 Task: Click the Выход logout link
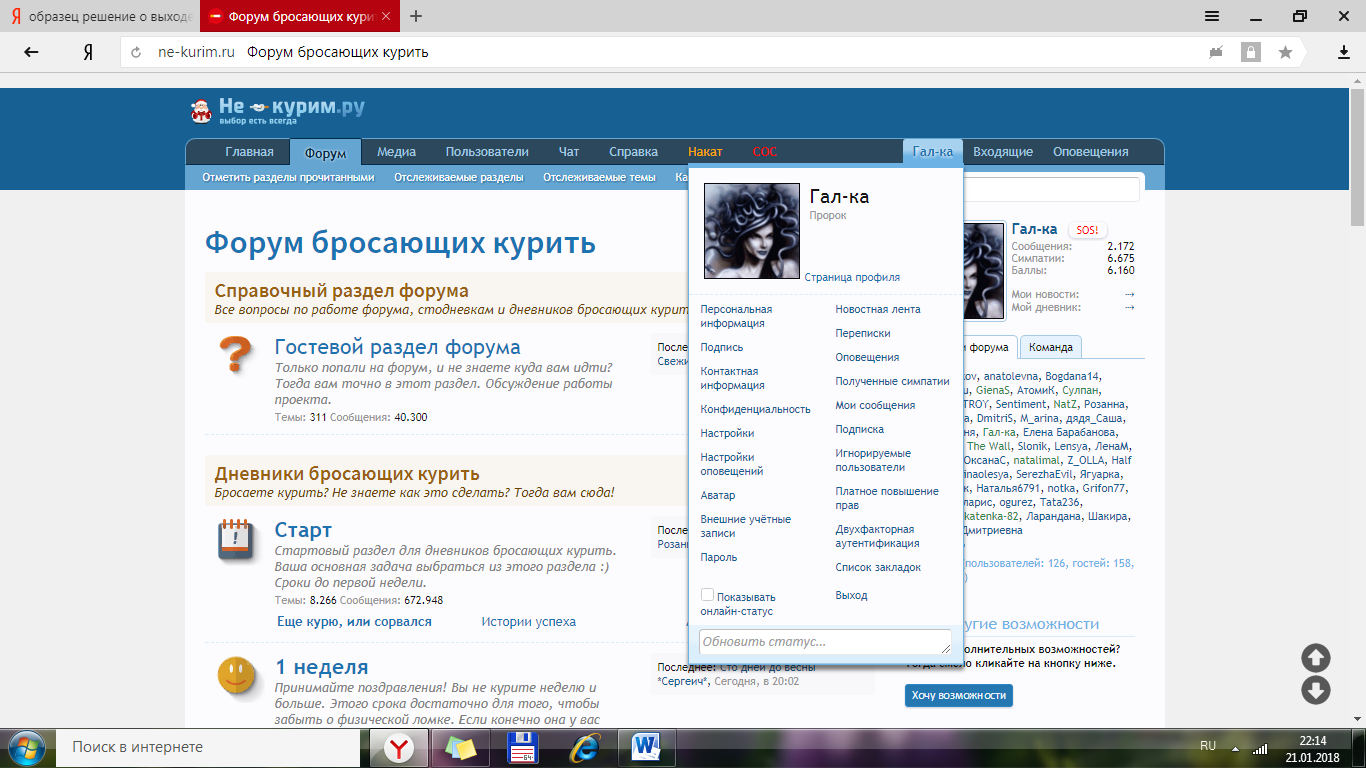point(851,595)
